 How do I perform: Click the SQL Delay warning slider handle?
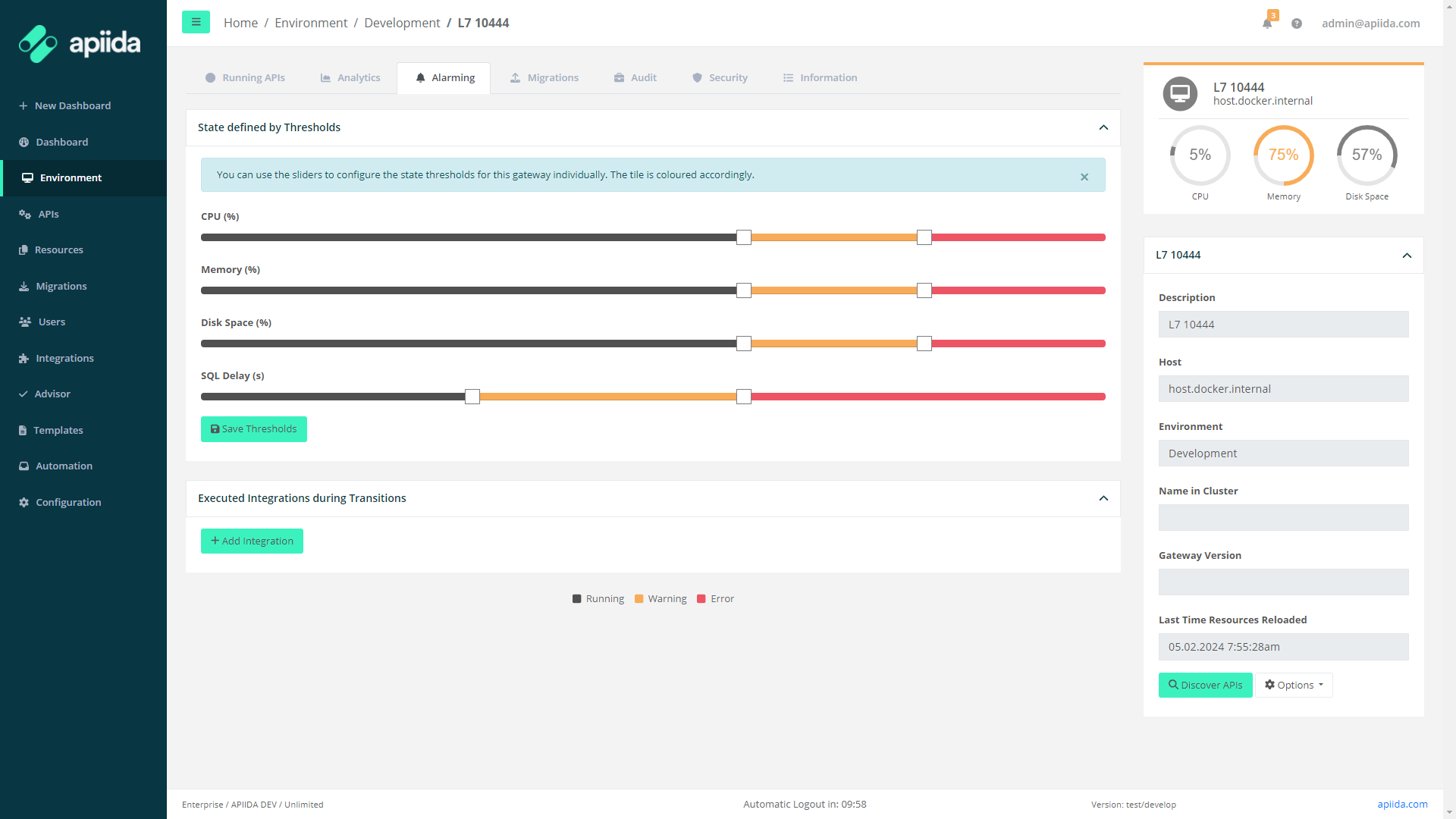point(472,397)
